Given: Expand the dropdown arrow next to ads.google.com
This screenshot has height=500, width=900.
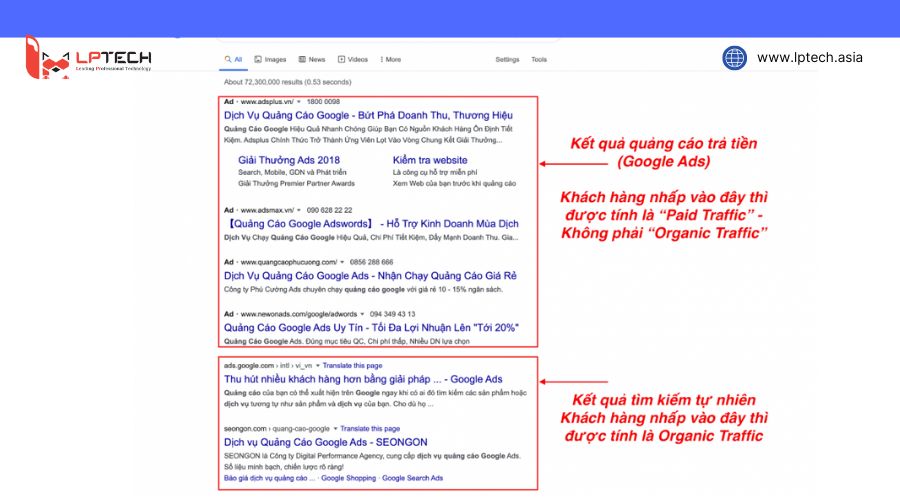Looking at the screenshot, I should [317, 365].
